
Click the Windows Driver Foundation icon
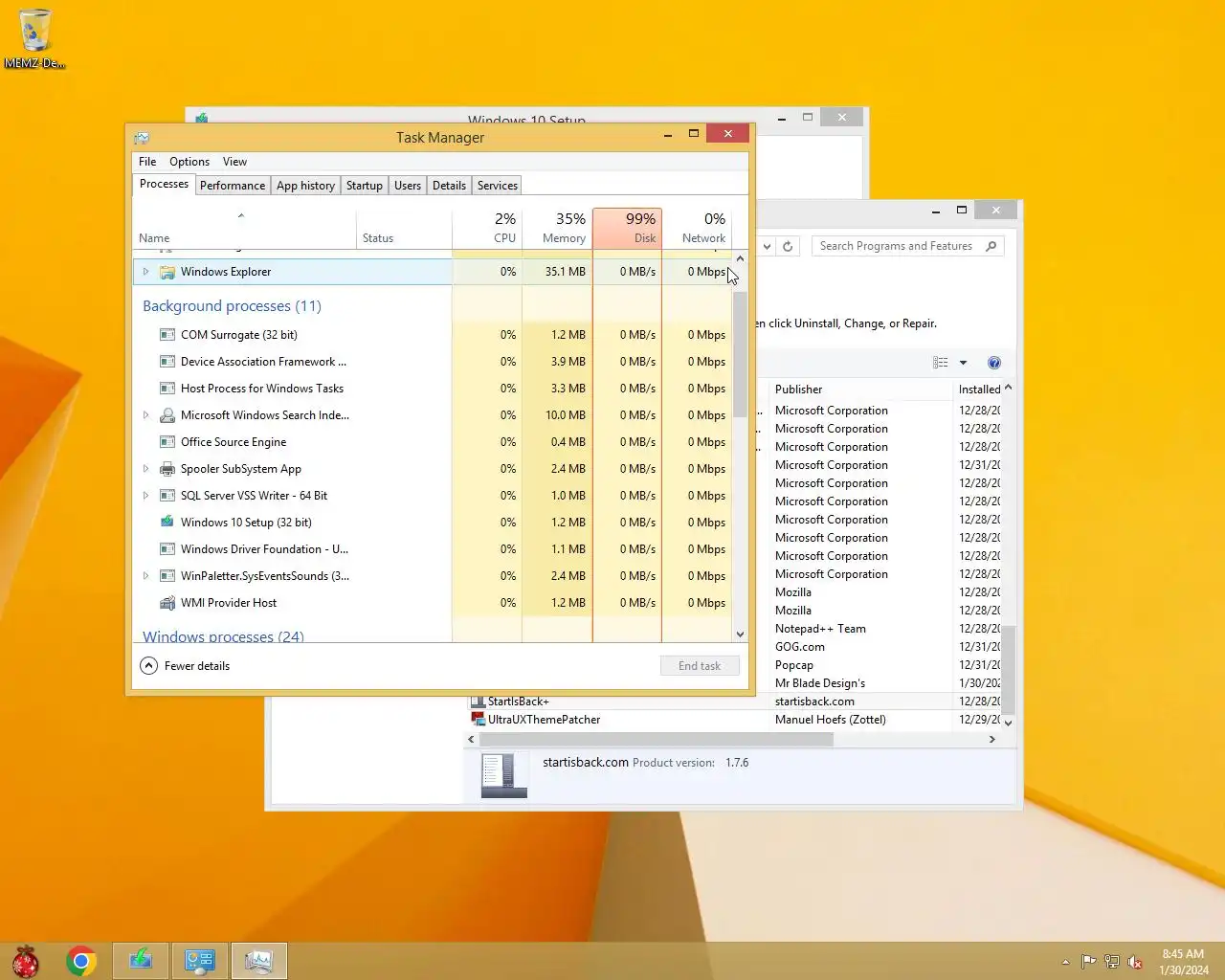point(167,549)
